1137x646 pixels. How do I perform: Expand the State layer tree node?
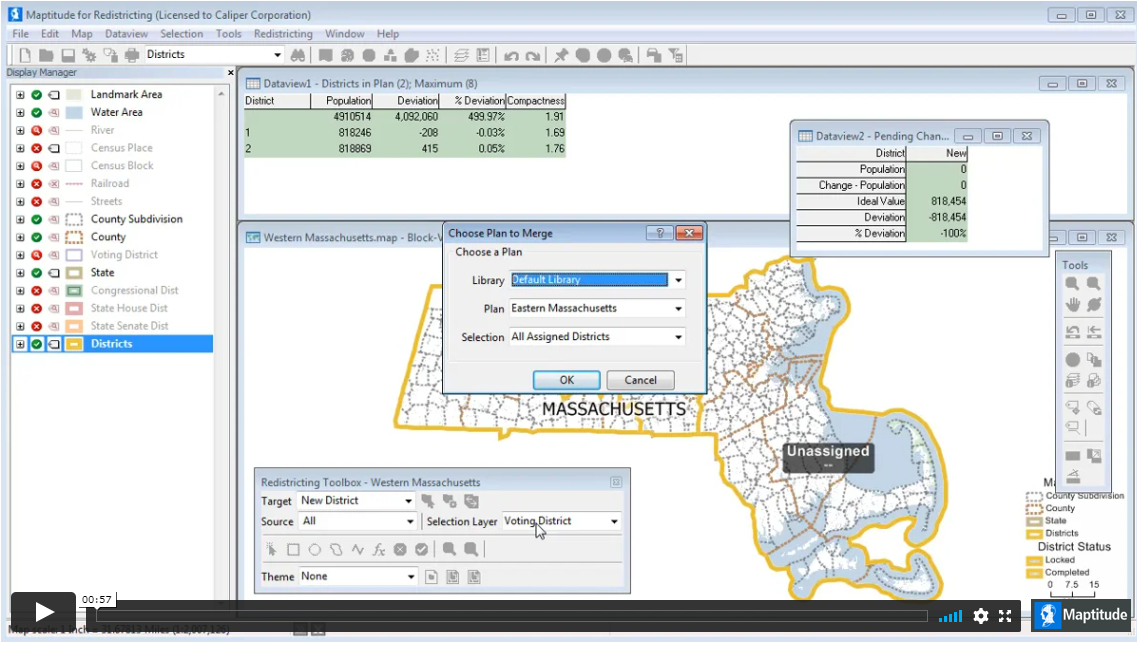[x=20, y=273]
